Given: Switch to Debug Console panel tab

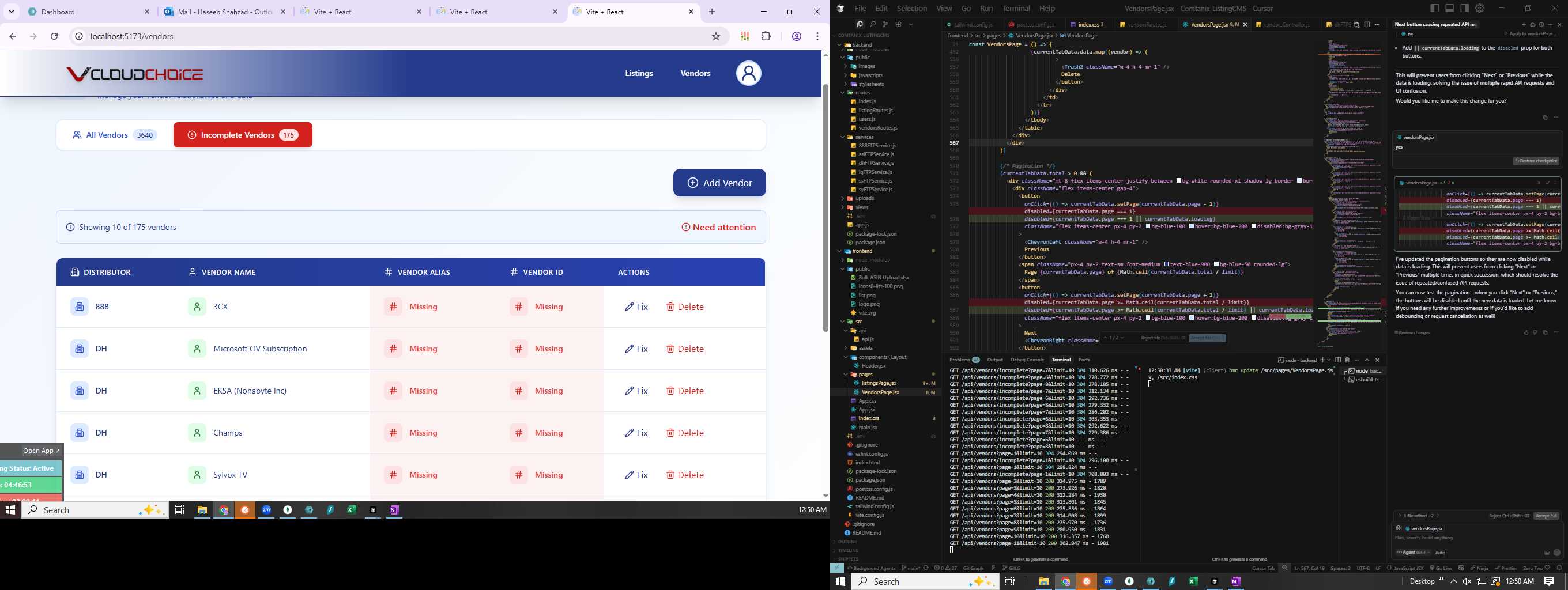Looking at the screenshot, I should 1027,360.
